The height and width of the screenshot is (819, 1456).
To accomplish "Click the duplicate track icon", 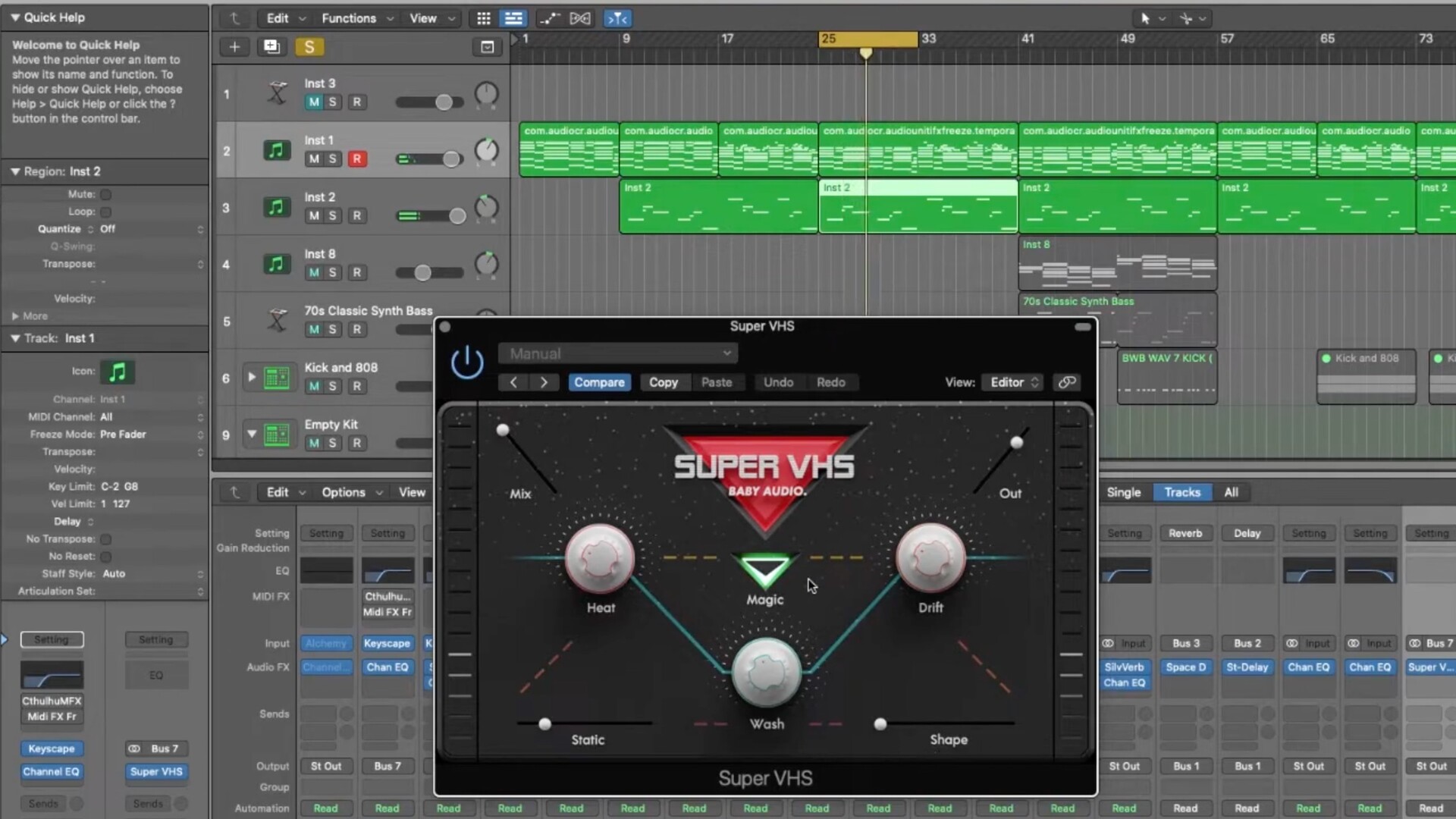I will (271, 47).
